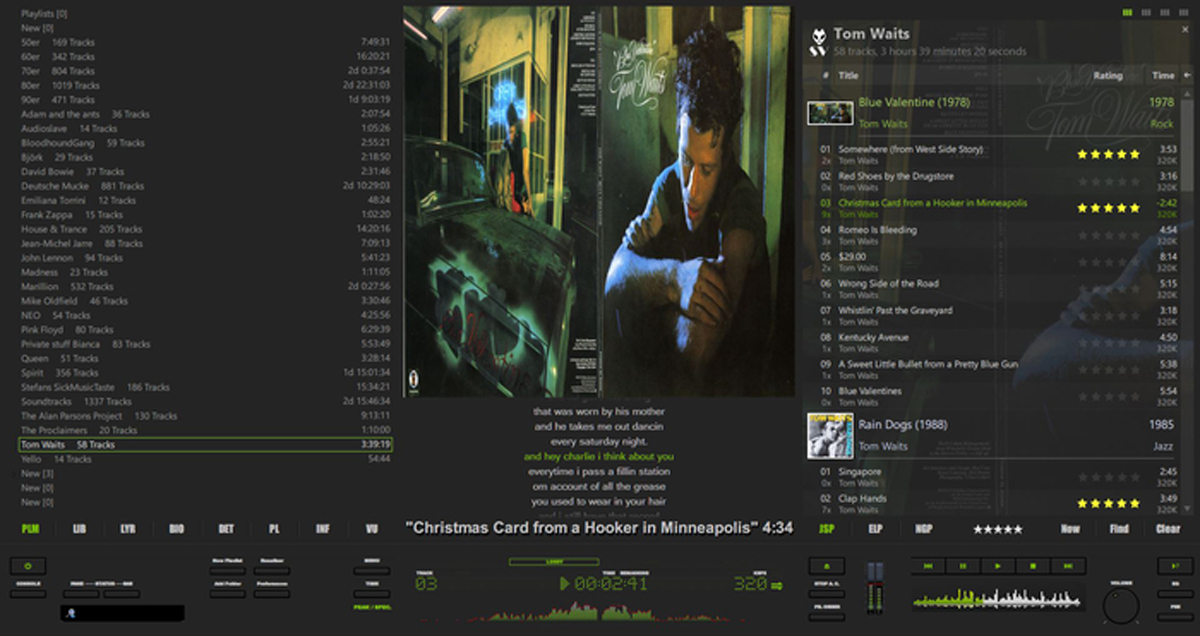The image size is (1200, 636).
Task: Switch to the VU tab
Action: [x=372, y=529]
